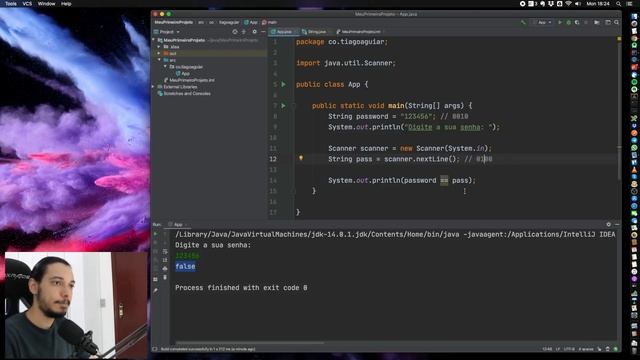Screen dimensions: 640x360
Task: Click Run with Coverage icon in toolbar
Action: pyautogui.click(x=577, y=22)
